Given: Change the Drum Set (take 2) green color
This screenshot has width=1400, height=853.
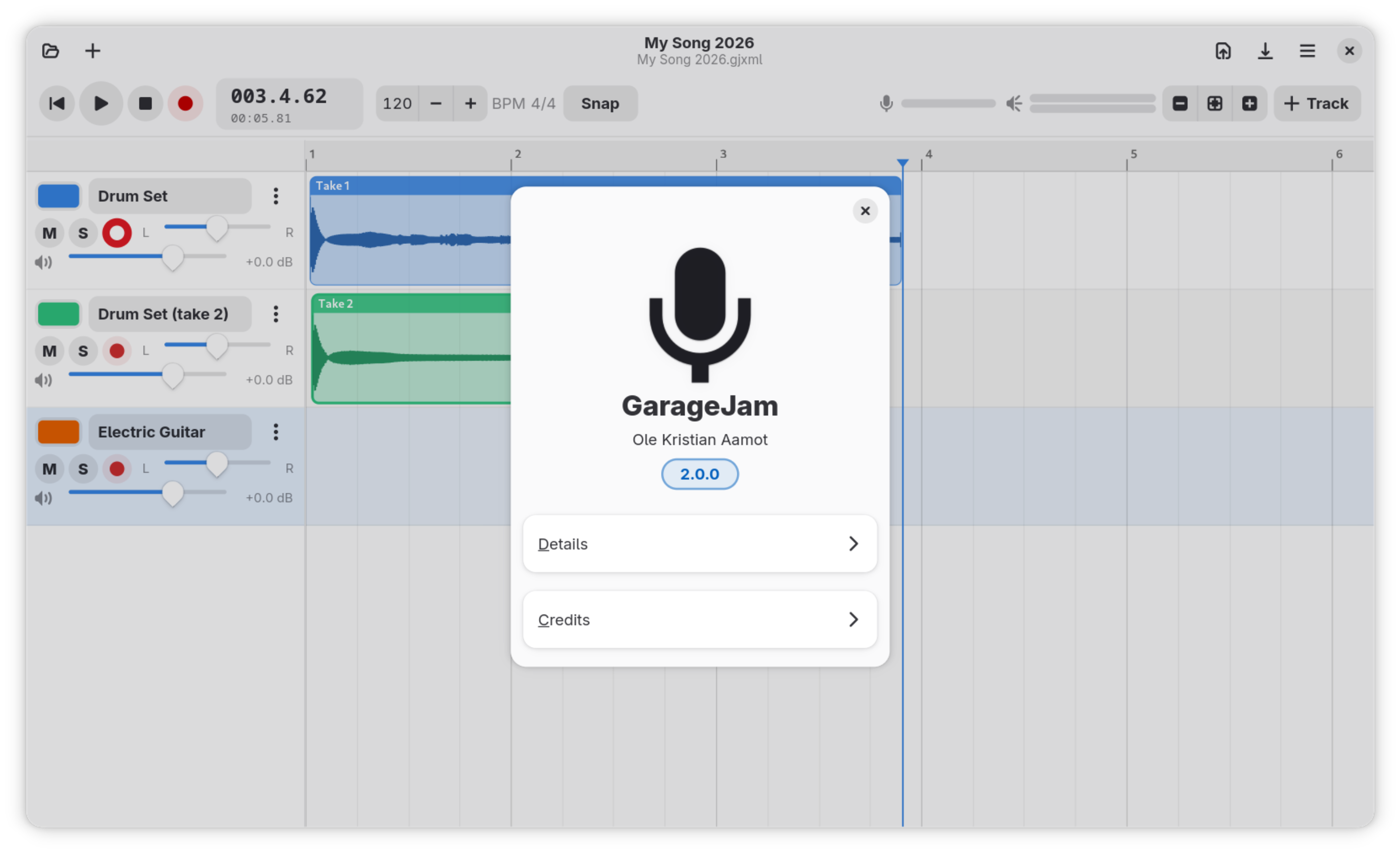Looking at the screenshot, I should (58, 314).
